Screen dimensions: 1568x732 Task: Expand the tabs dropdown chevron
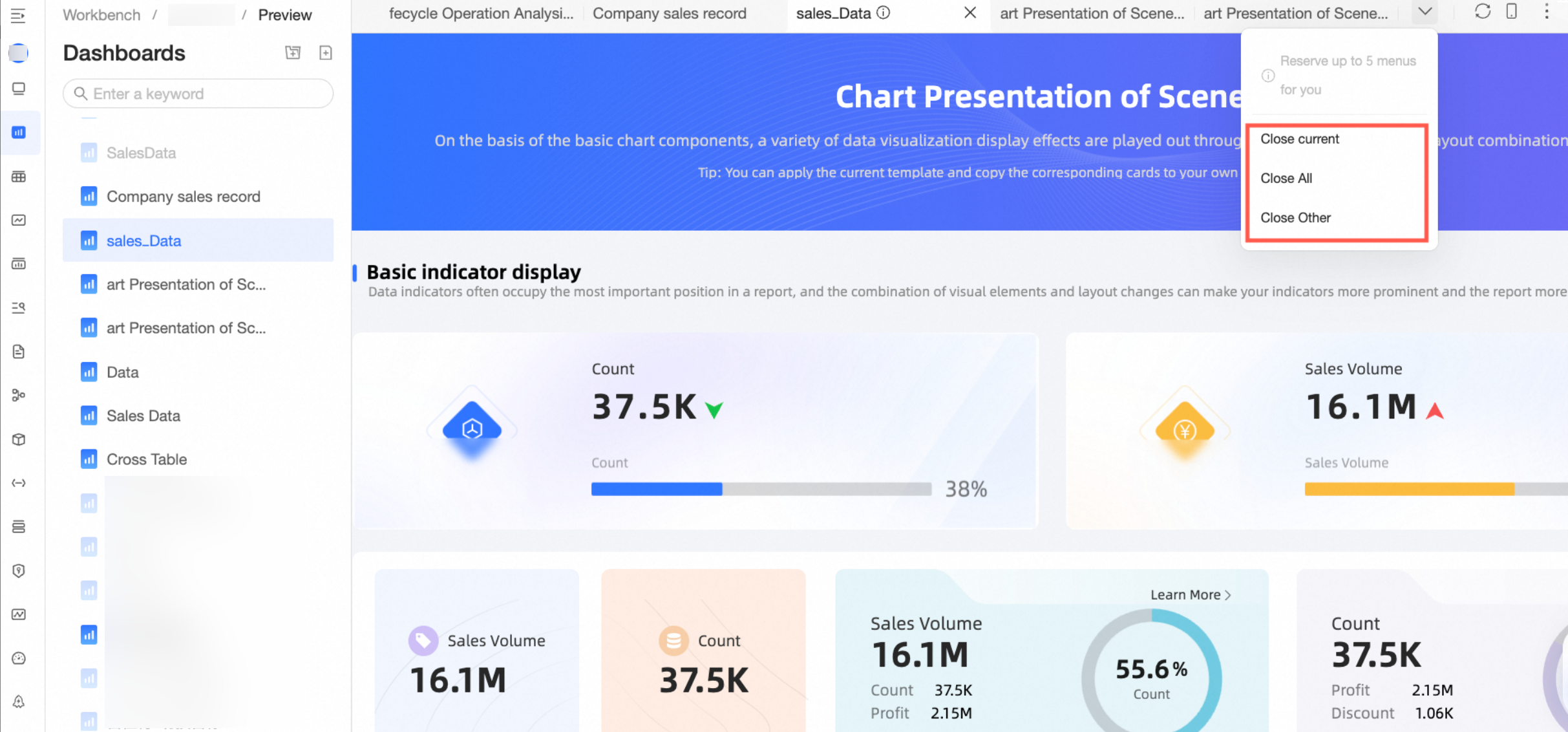(x=1425, y=12)
